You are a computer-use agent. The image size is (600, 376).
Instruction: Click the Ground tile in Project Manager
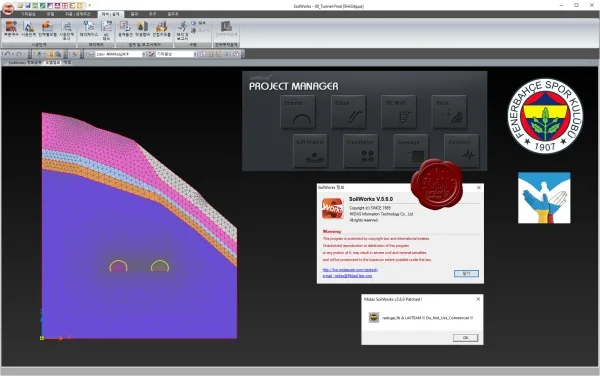coord(298,112)
